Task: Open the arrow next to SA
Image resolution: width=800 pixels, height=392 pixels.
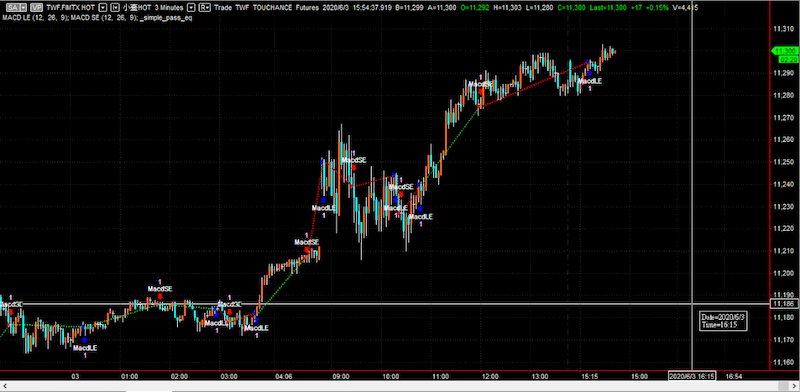Action: (23, 8)
